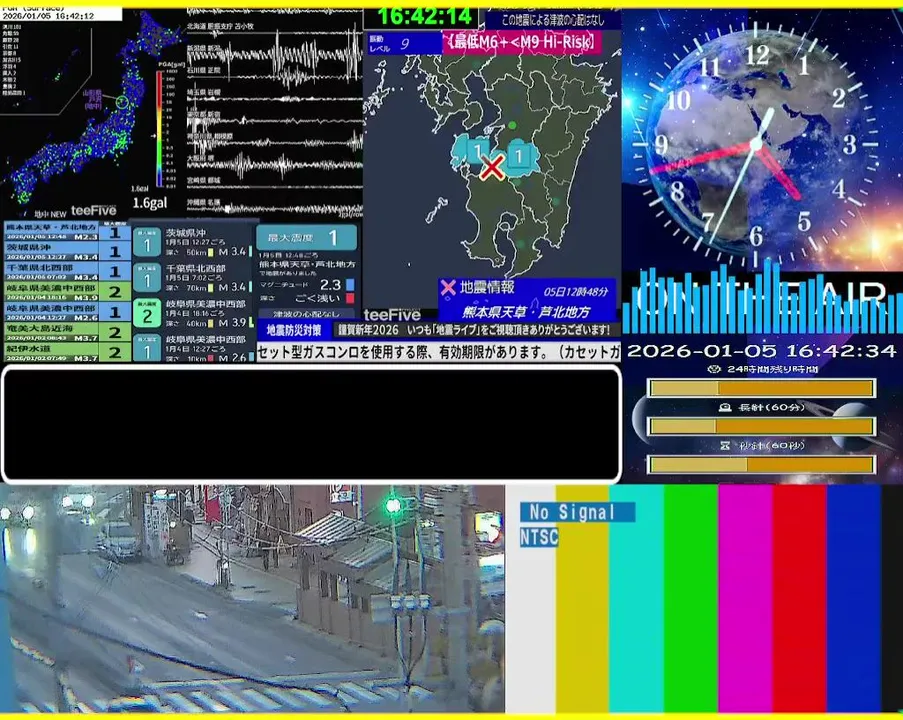Click the 長針(60分) progress bar
The height and width of the screenshot is (720, 903).
[x=761, y=426]
